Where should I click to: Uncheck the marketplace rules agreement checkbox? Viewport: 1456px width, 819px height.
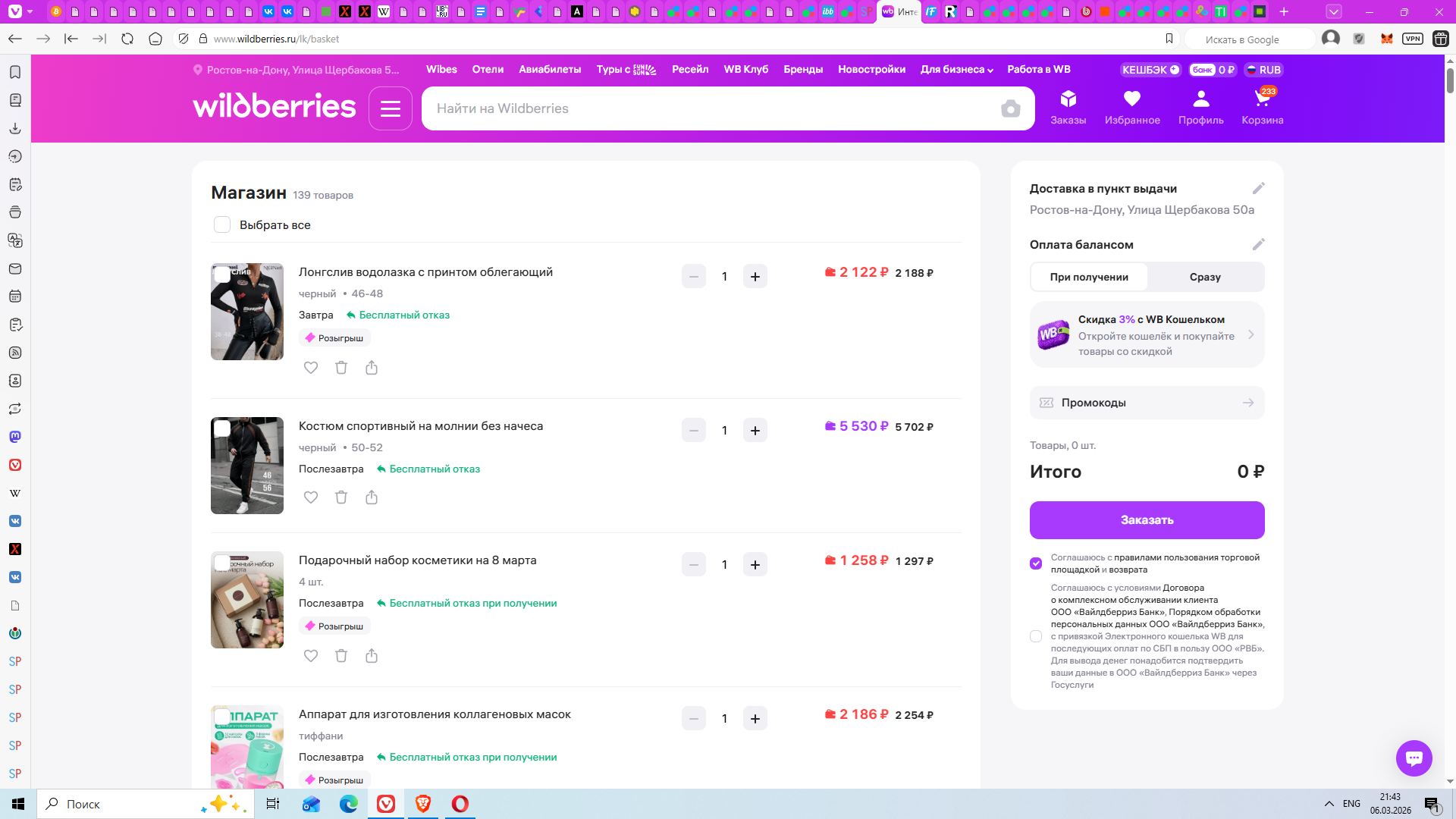click(x=1036, y=563)
